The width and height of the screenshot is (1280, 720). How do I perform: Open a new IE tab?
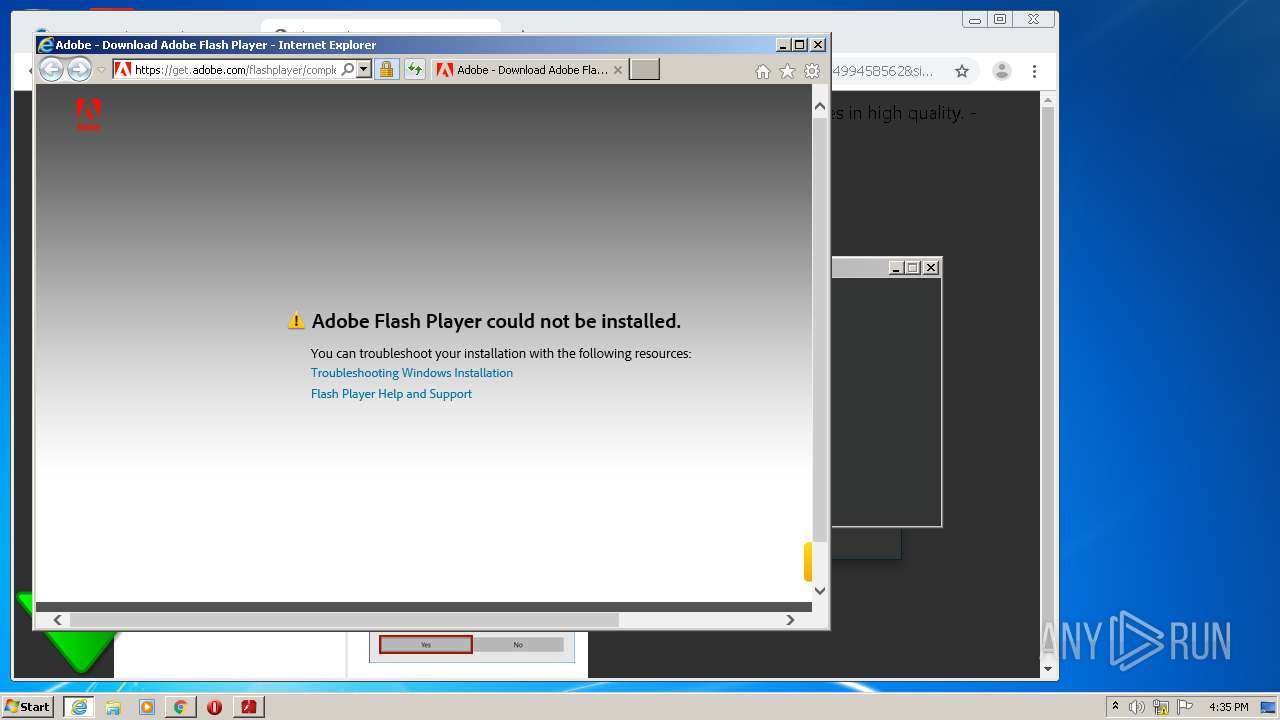pyautogui.click(x=644, y=70)
